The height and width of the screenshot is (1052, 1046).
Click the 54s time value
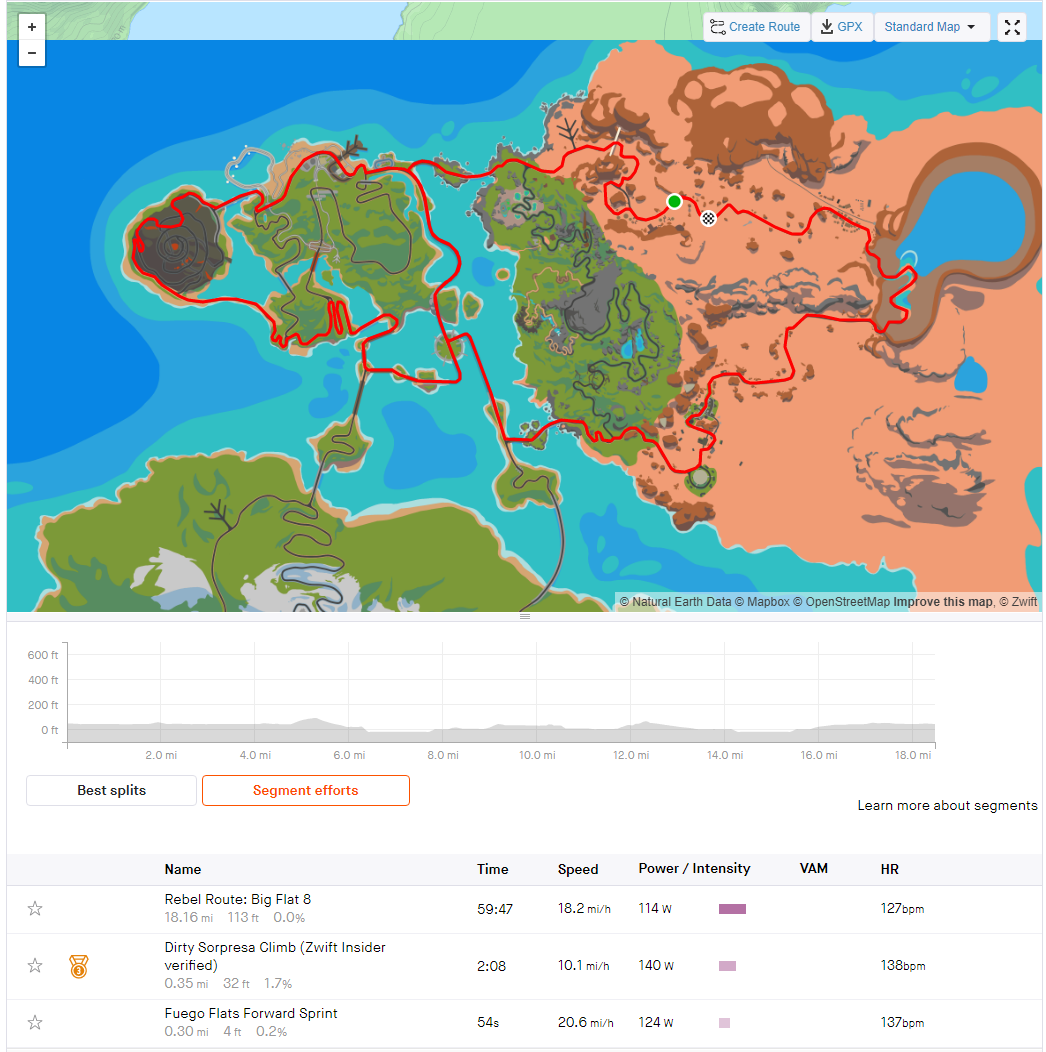488,1022
